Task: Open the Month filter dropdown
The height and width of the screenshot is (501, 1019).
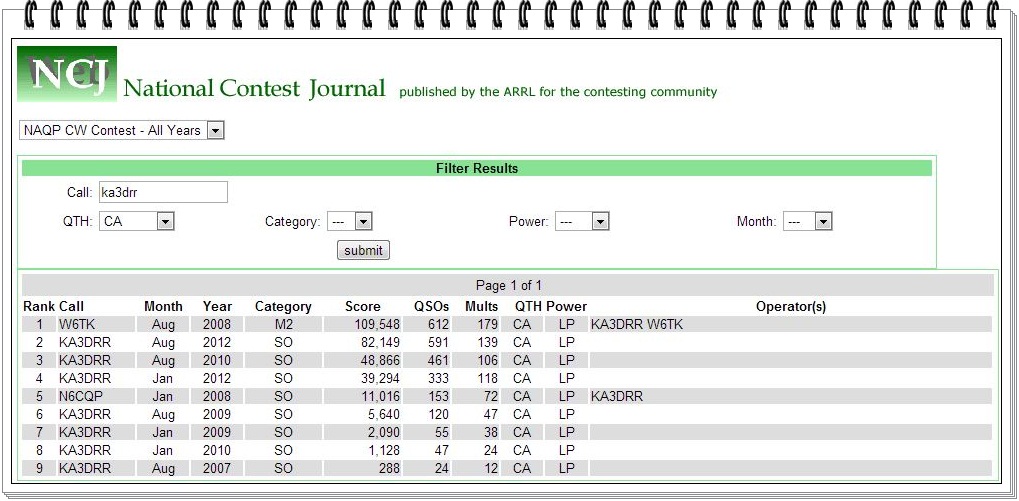Action: tap(808, 222)
